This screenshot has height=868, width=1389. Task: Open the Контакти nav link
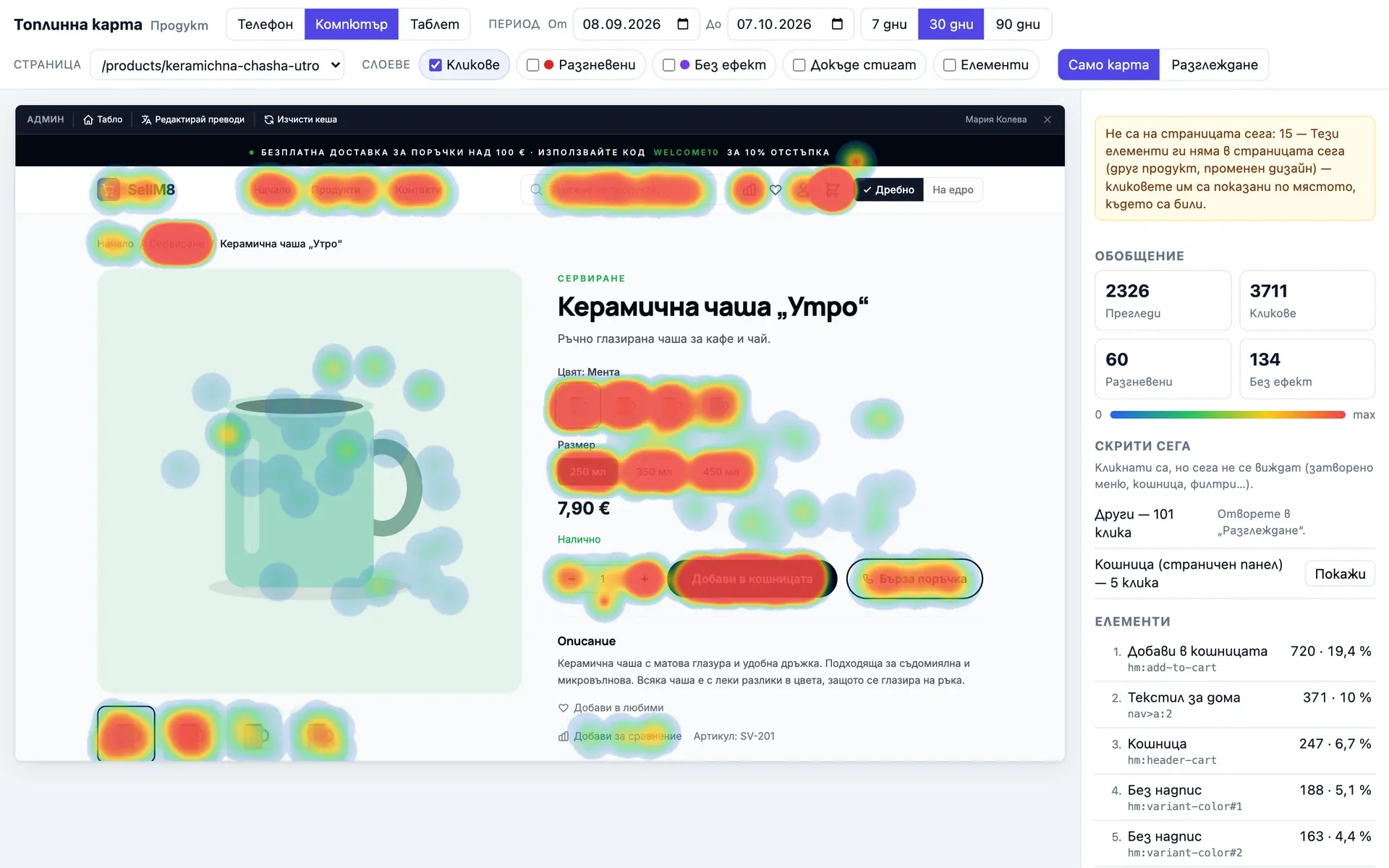(x=417, y=190)
